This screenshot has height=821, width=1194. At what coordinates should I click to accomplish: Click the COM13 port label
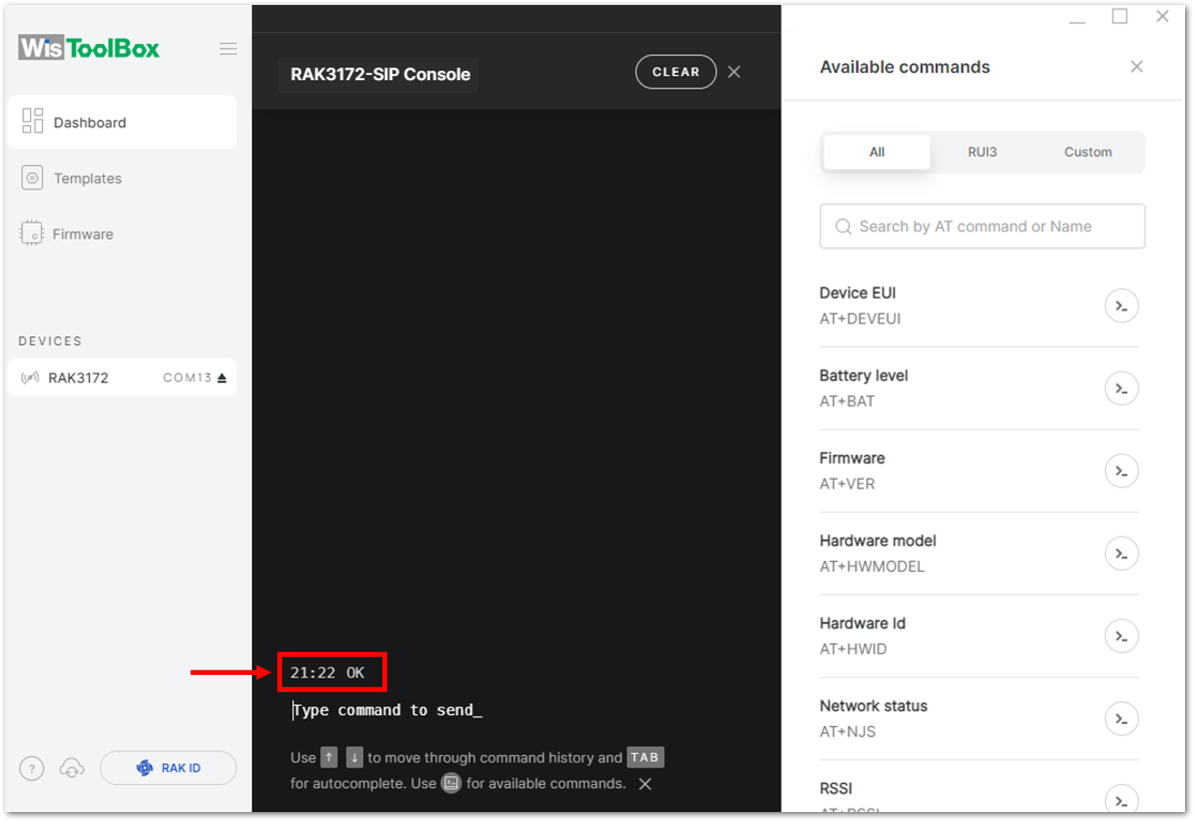[x=187, y=378]
